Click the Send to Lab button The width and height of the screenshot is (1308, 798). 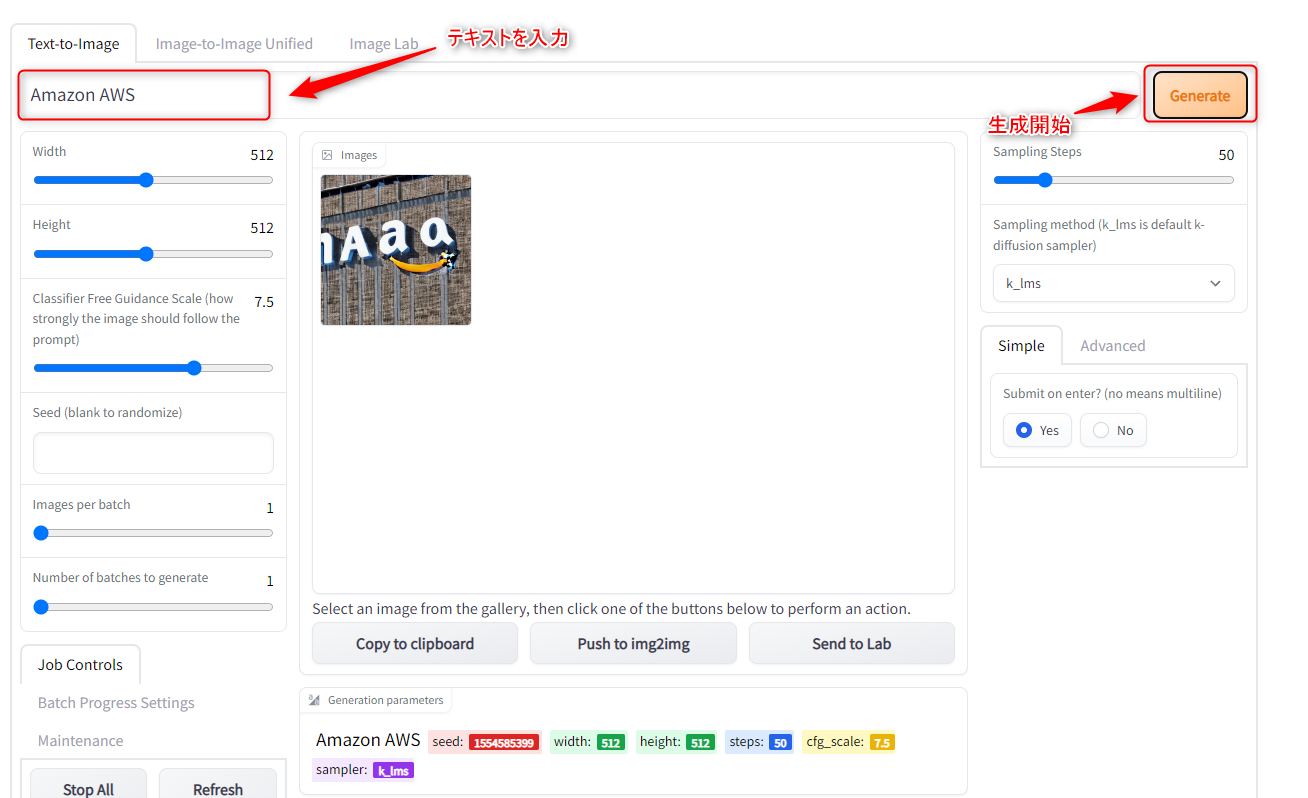(x=851, y=644)
